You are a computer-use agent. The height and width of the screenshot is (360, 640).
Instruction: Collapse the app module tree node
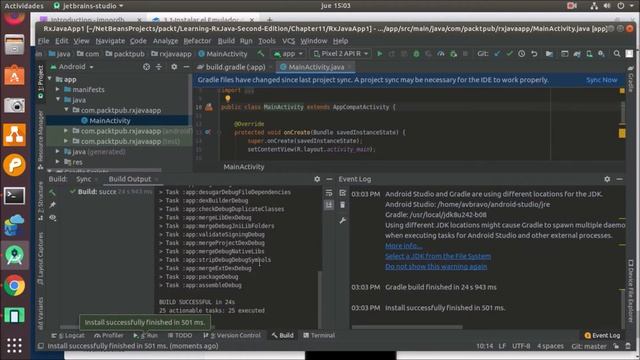point(50,80)
